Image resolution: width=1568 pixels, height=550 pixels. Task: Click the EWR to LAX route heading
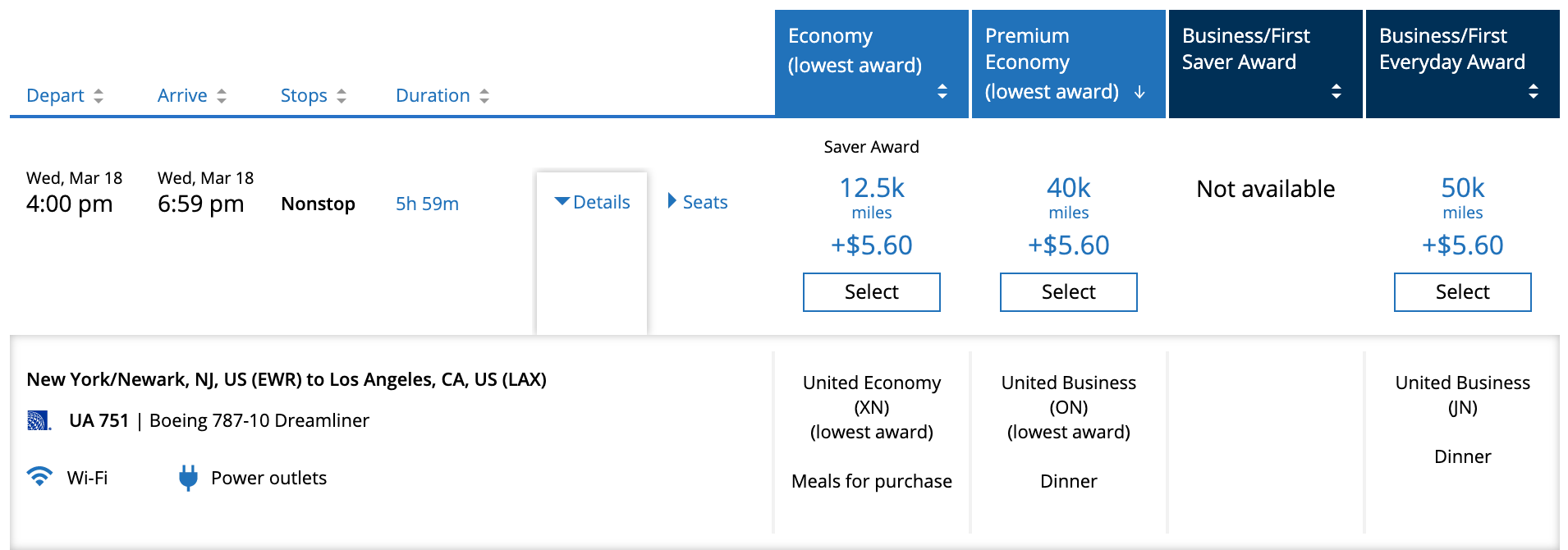click(287, 379)
